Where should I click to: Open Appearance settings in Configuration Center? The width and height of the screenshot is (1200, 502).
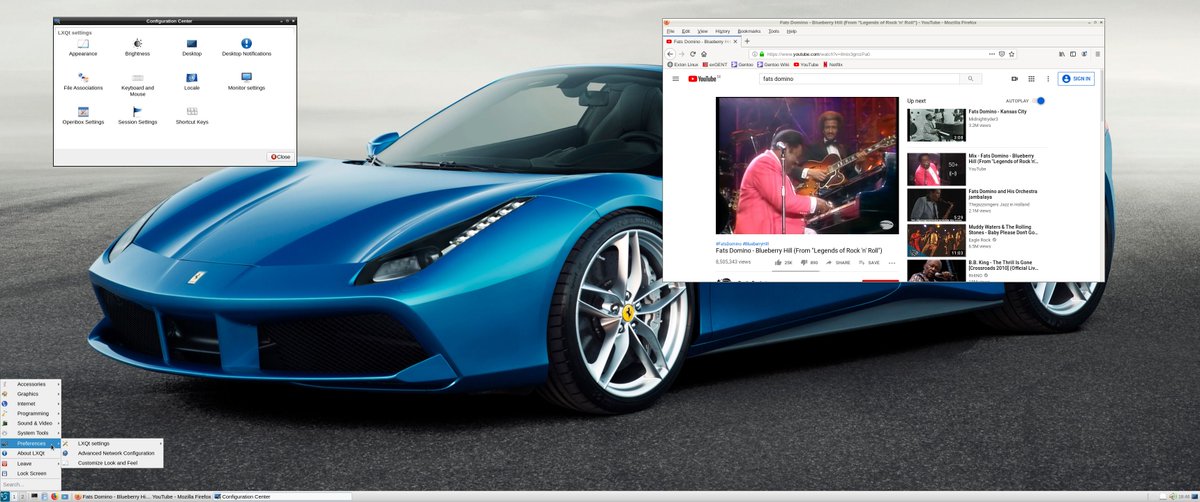(x=83, y=47)
